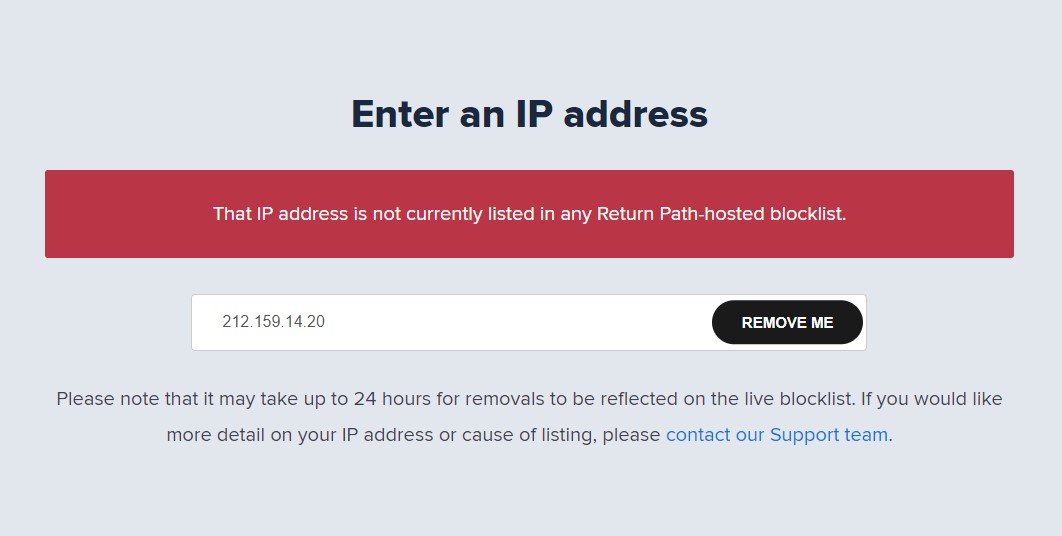Viewport: 1062px width, 536px height.
Task: Click the word ME on the black button
Action: (x=822, y=323)
